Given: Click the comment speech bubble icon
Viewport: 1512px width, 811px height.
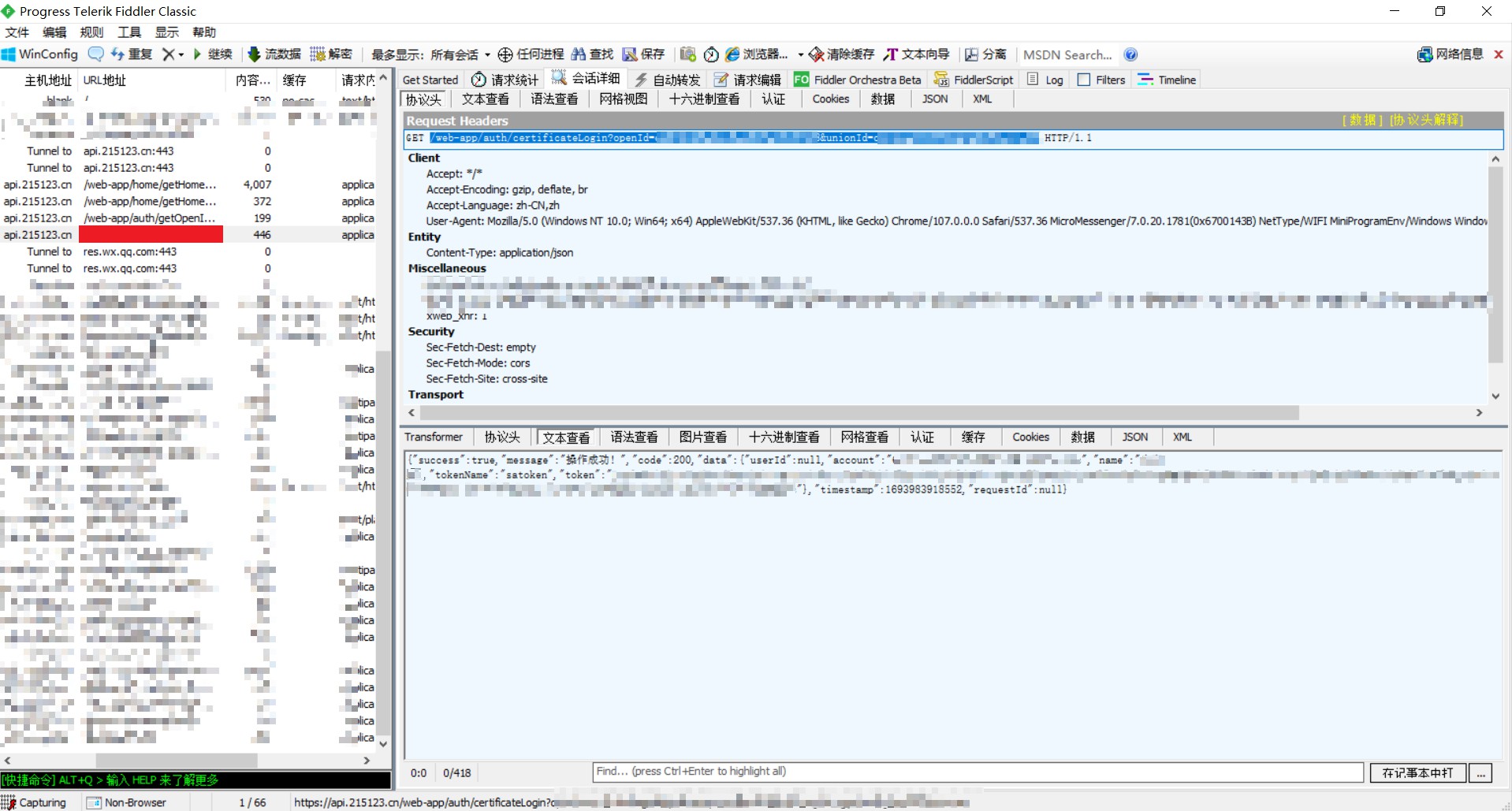Looking at the screenshot, I should pos(95,54).
